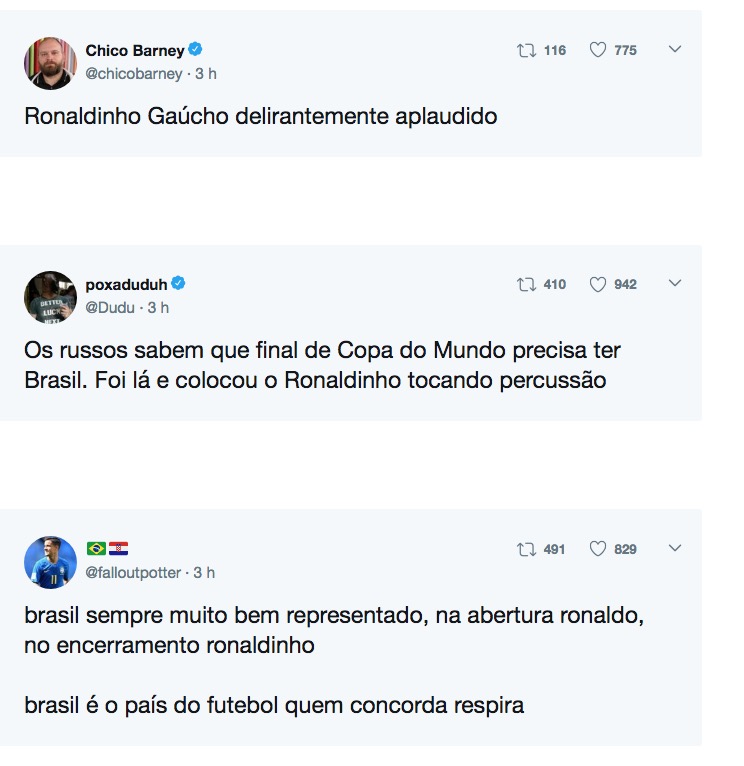Open more options for poxaduduh's tweet
The width and height of the screenshot is (744, 766).
[x=675, y=283]
